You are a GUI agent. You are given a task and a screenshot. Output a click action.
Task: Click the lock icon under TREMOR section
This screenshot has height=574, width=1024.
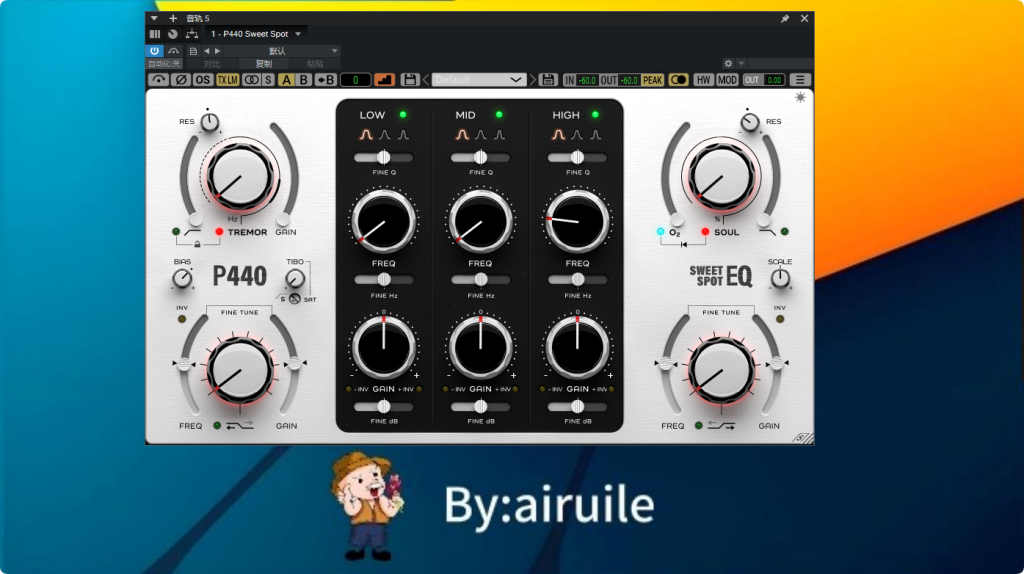coord(197,244)
